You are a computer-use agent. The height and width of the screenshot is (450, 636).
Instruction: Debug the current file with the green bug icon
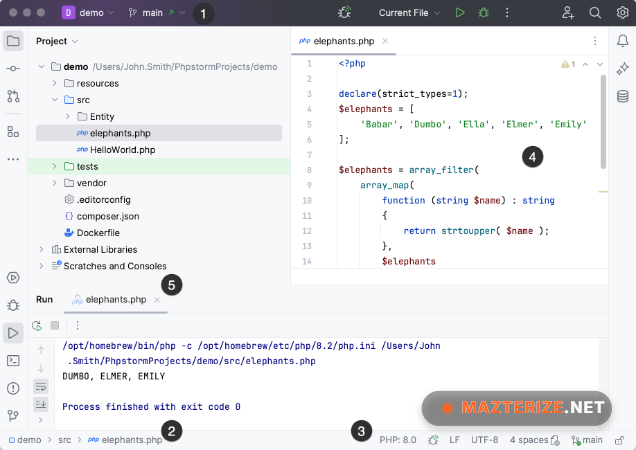pyautogui.click(x=483, y=13)
